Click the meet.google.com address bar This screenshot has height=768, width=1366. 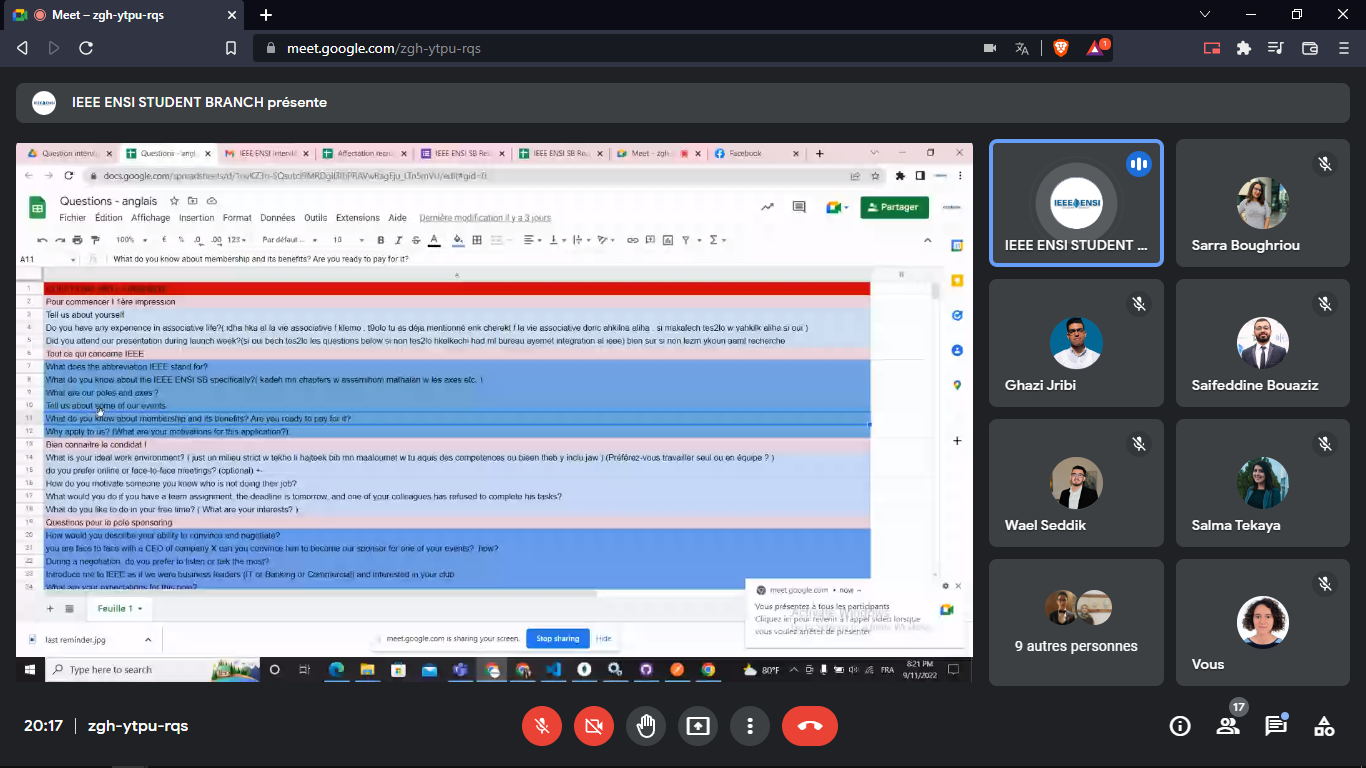click(x=600, y=48)
